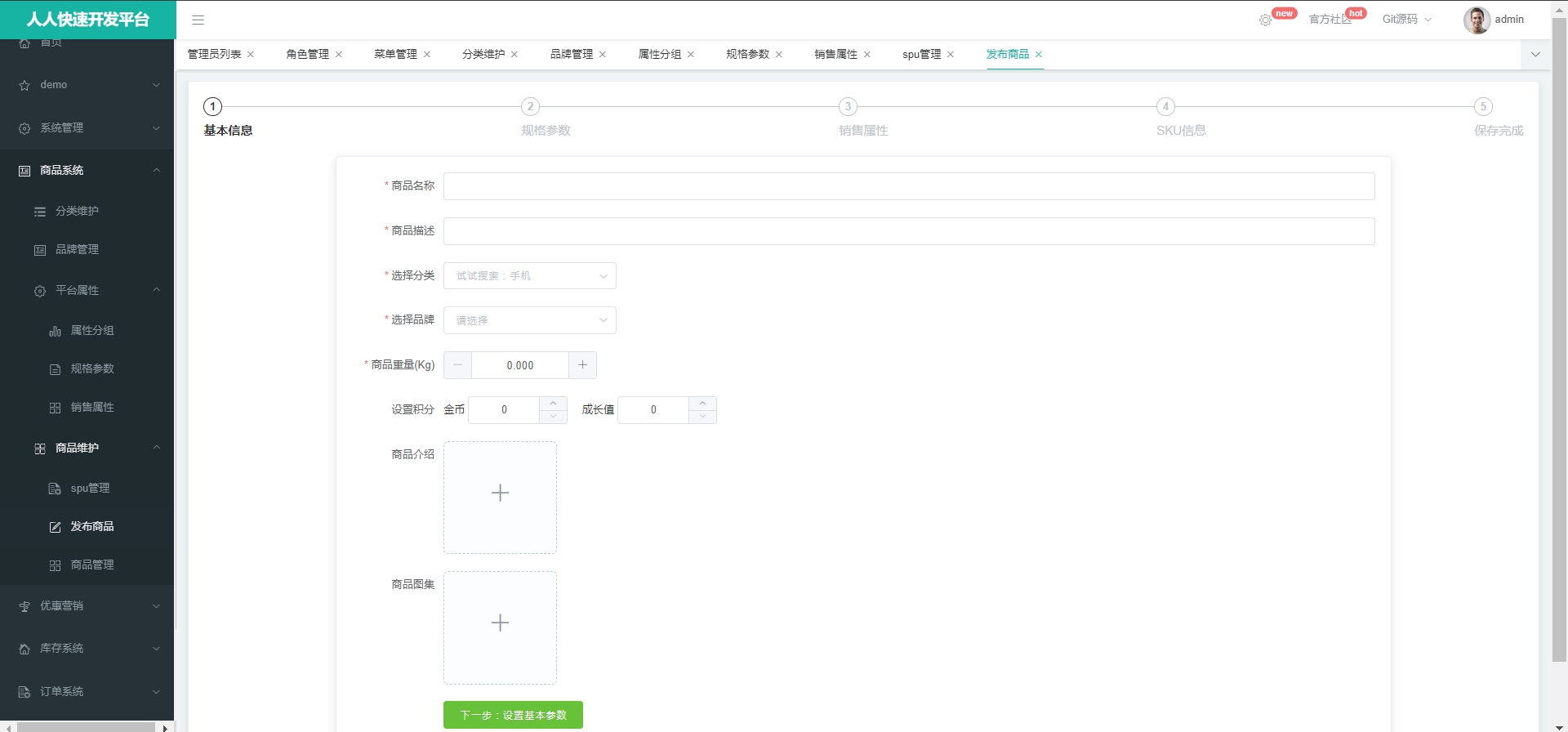Image resolution: width=1568 pixels, height=732 pixels.
Task: Click the 商品管理 grid icon
Action: click(55, 565)
